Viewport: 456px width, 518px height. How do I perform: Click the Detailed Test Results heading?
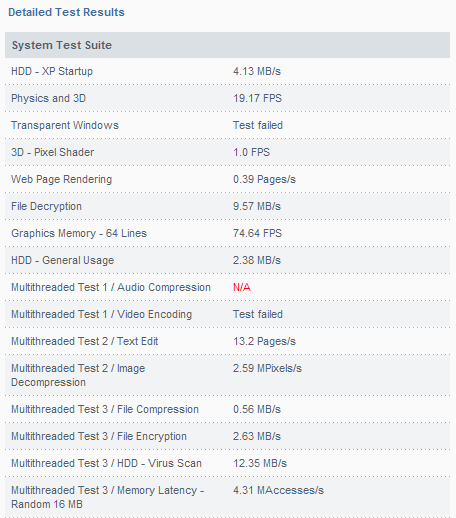pyautogui.click(x=66, y=12)
